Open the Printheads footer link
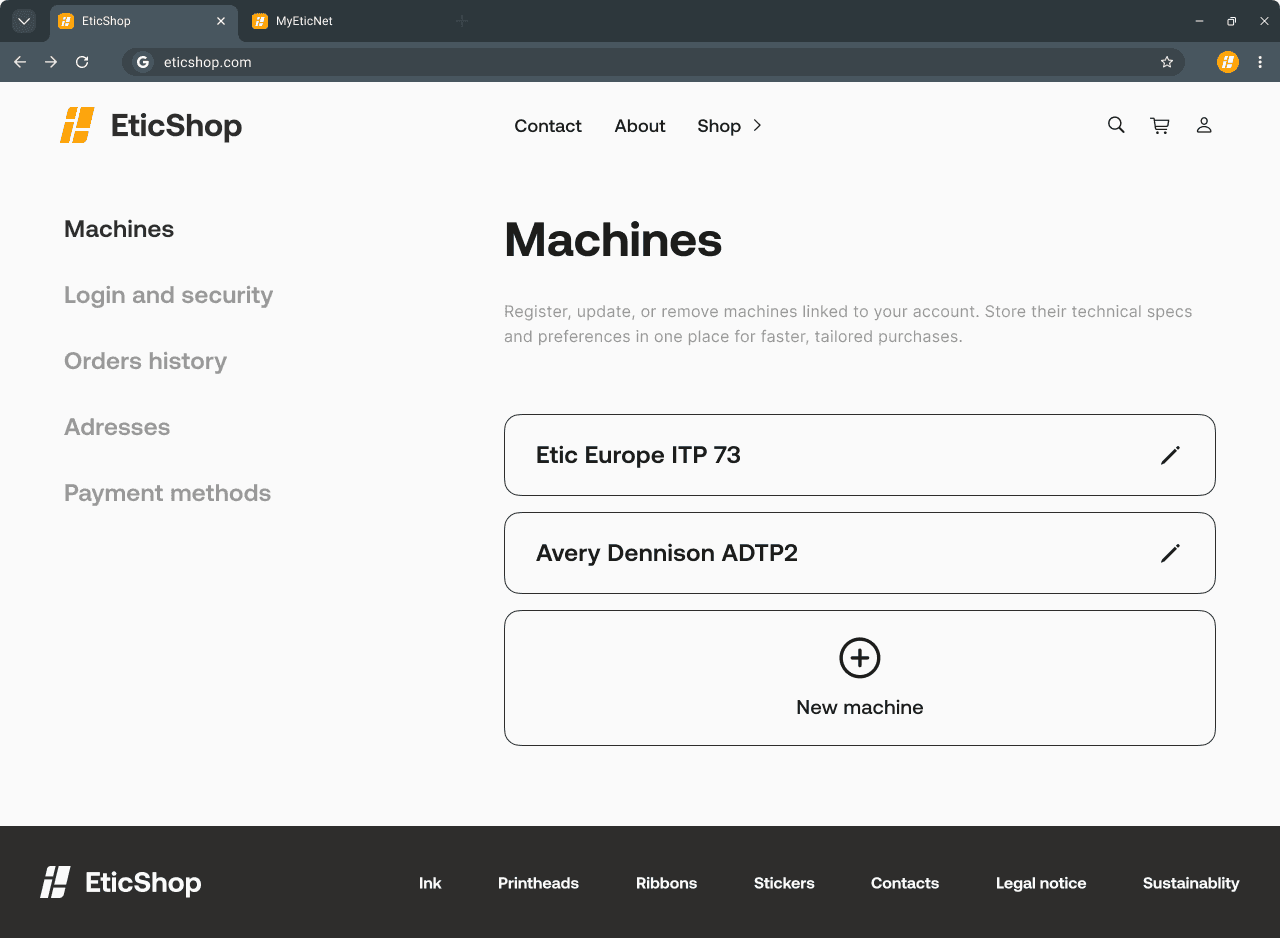Image resolution: width=1280 pixels, height=938 pixels. 538,883
